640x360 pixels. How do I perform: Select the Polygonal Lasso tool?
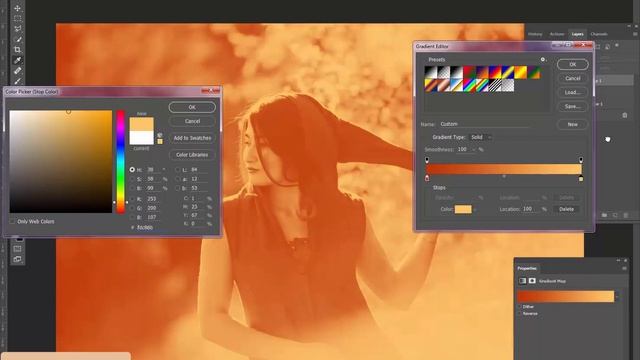click(x=17, y=29)
